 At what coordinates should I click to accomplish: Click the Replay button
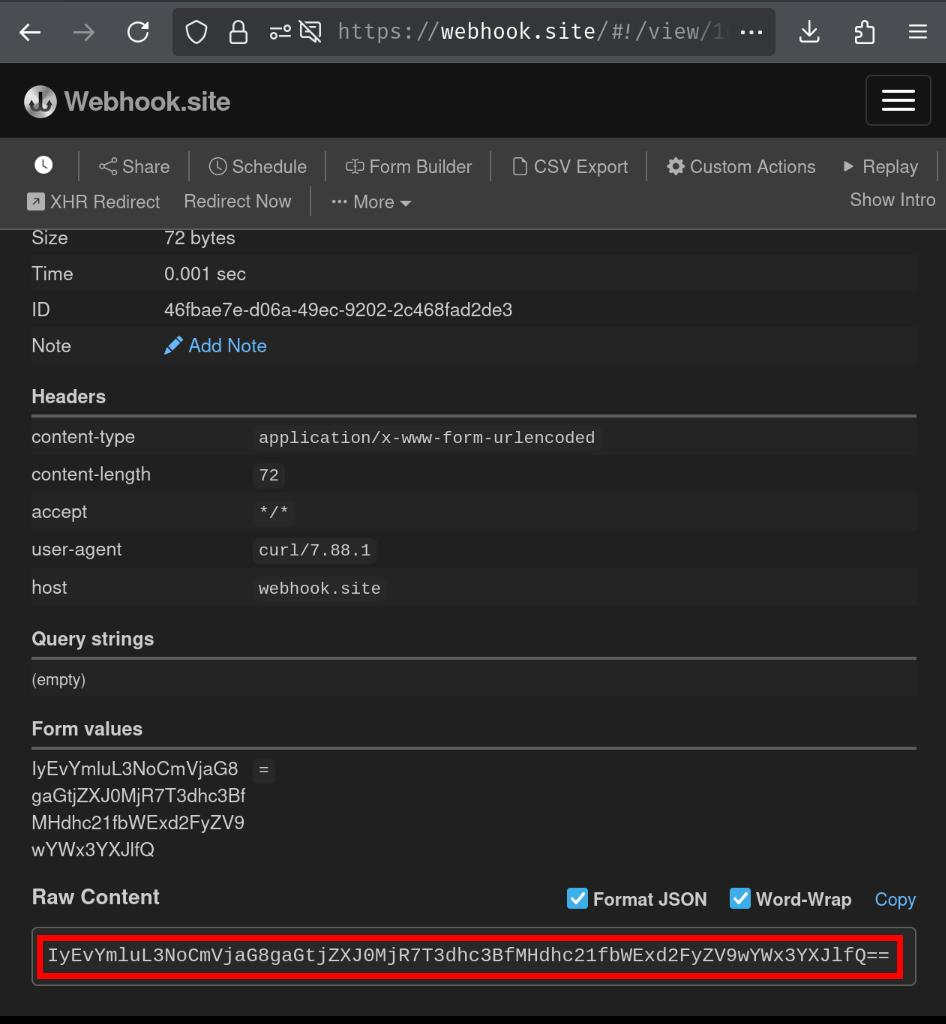[881, 167]
